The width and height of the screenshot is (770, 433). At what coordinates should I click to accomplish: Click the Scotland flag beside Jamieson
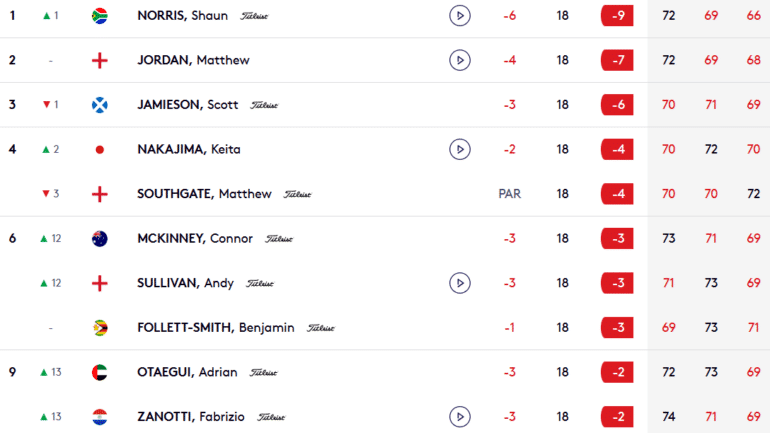[100, 105]
